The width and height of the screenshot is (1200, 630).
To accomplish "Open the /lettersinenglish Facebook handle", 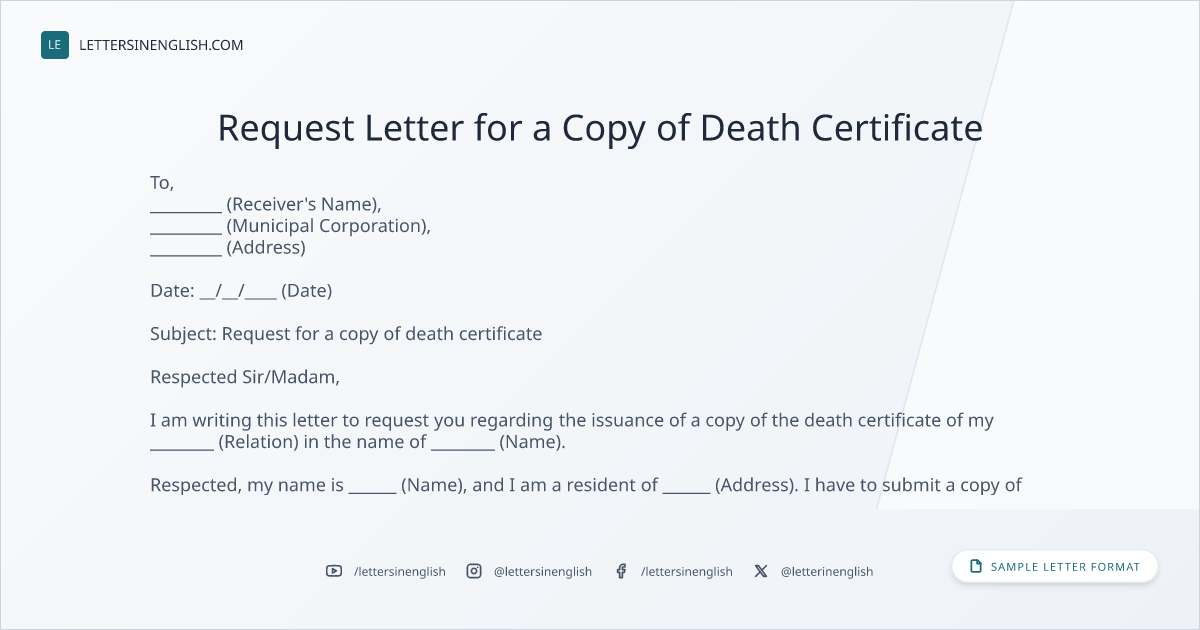I will click(x=687, y=571).
